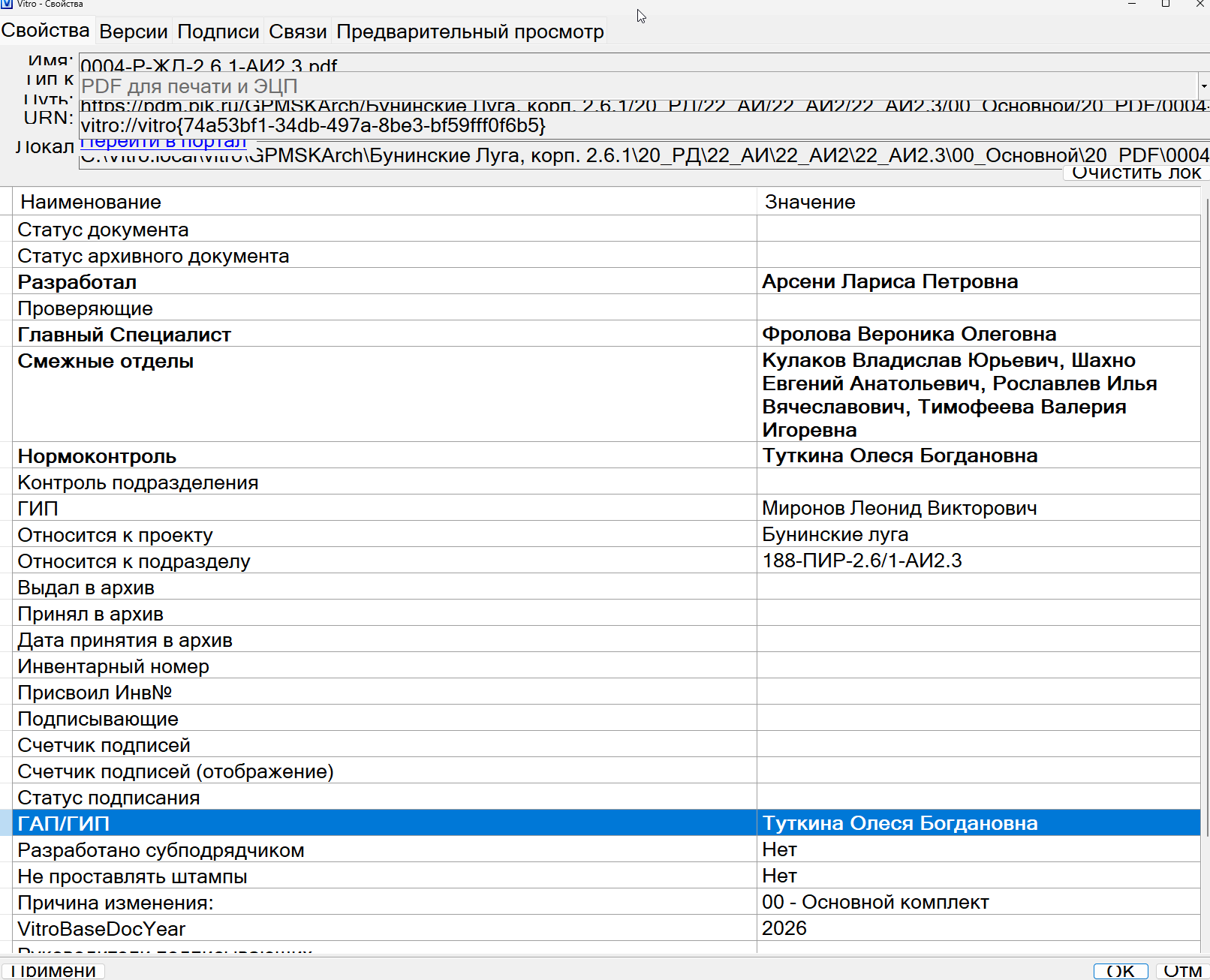Click the Кулаков Владислав Юрьевич multi-name value

point(959,395)
